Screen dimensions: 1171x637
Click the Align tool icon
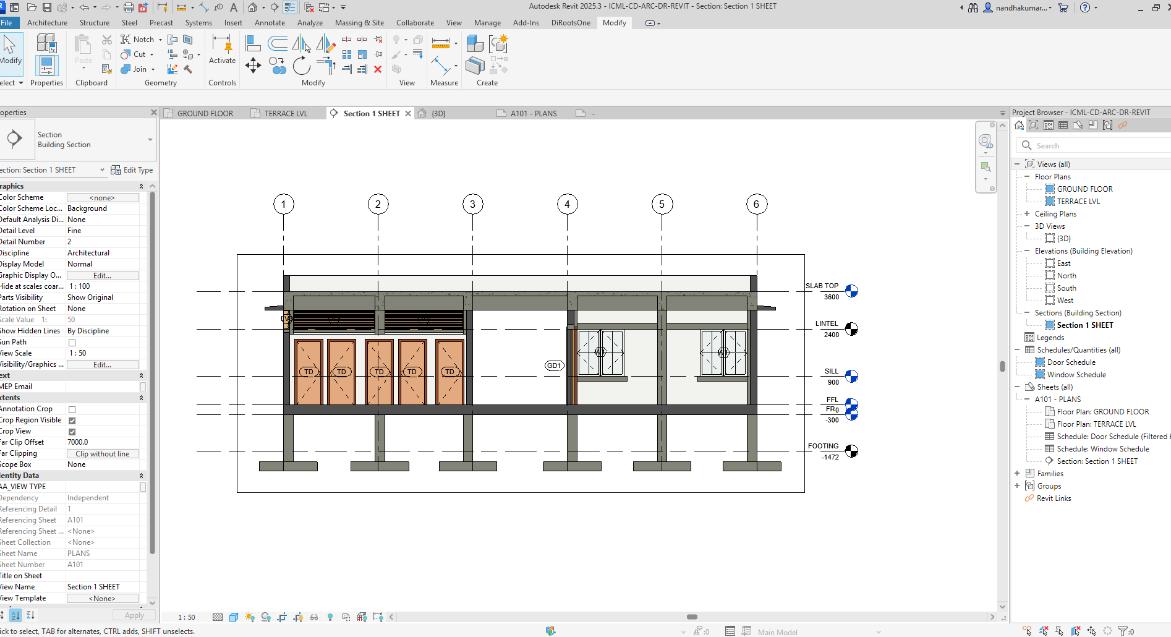(x=253, y=43)
